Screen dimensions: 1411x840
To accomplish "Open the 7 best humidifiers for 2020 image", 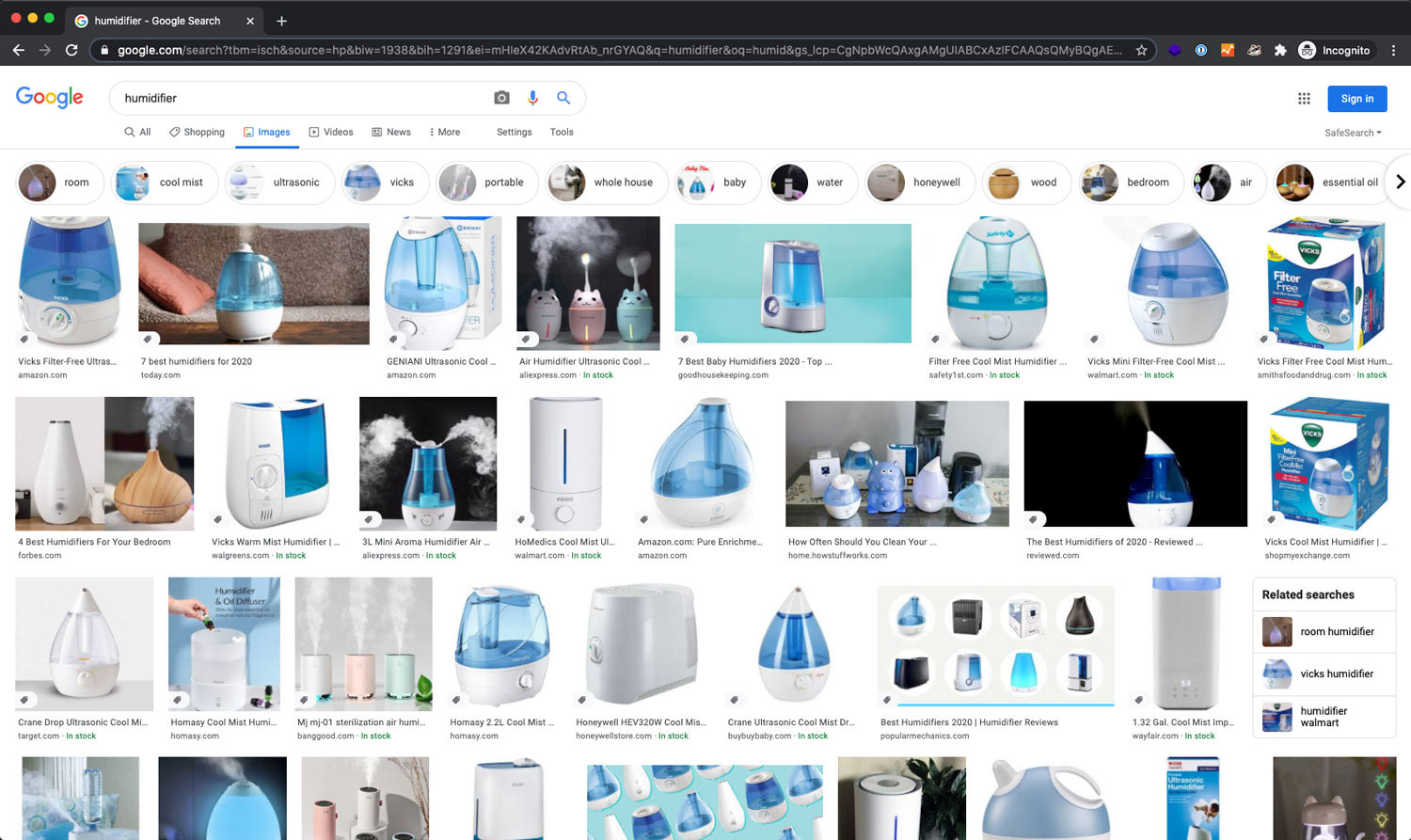I will click(x=254, y=283).
